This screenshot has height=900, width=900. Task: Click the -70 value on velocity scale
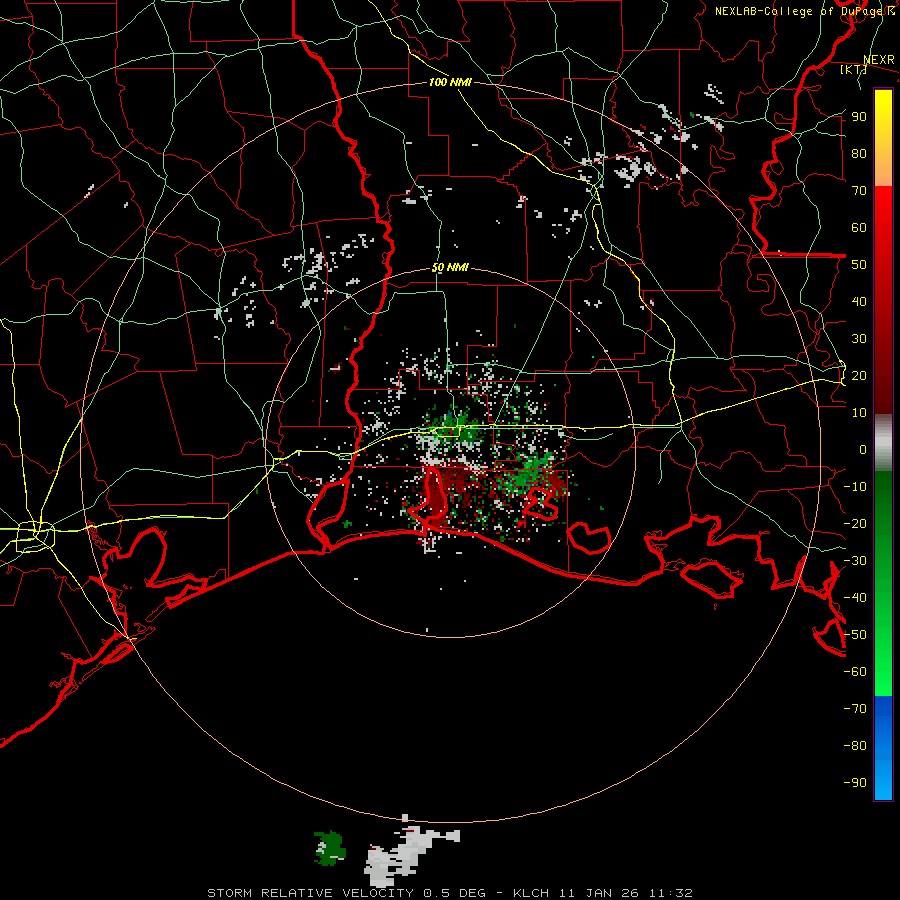coord(855,709)
